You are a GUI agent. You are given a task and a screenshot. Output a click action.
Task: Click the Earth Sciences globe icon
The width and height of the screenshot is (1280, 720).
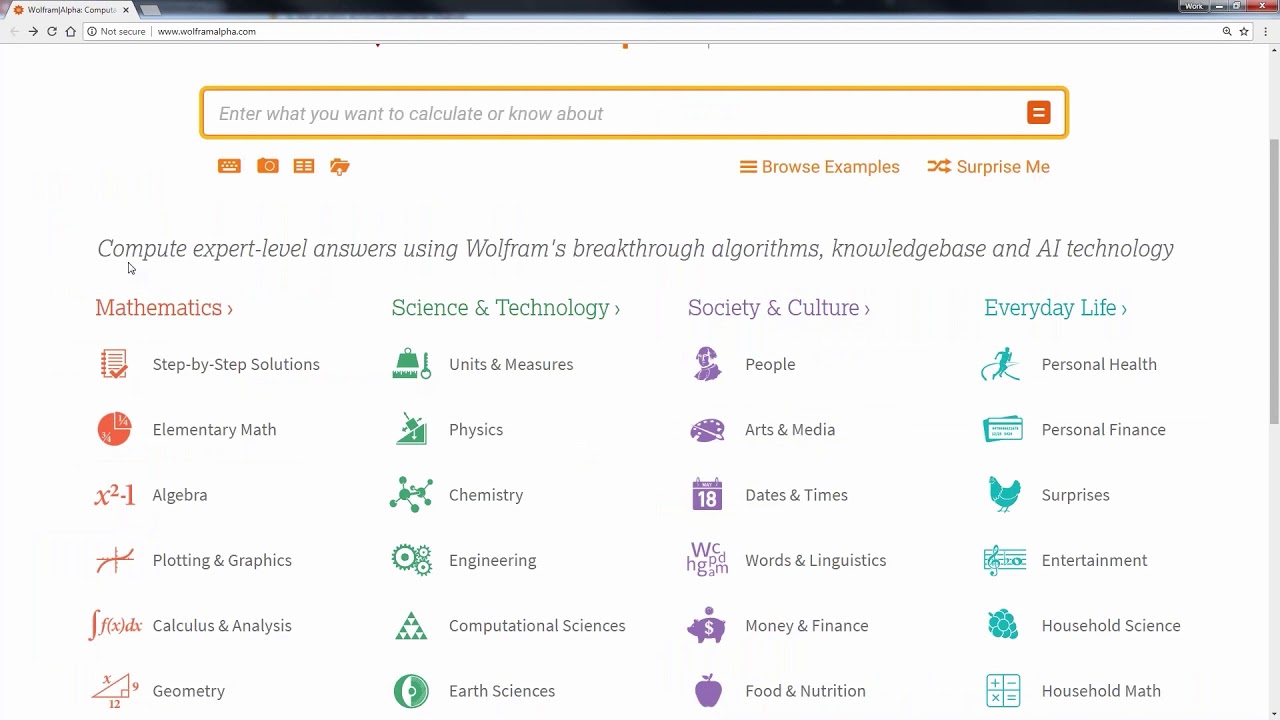point(411,691)
